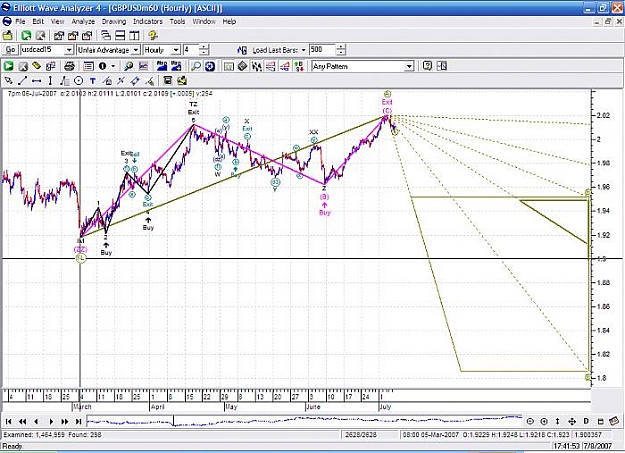
Task: Select the text T drawing tool
Action: (92, 81)
